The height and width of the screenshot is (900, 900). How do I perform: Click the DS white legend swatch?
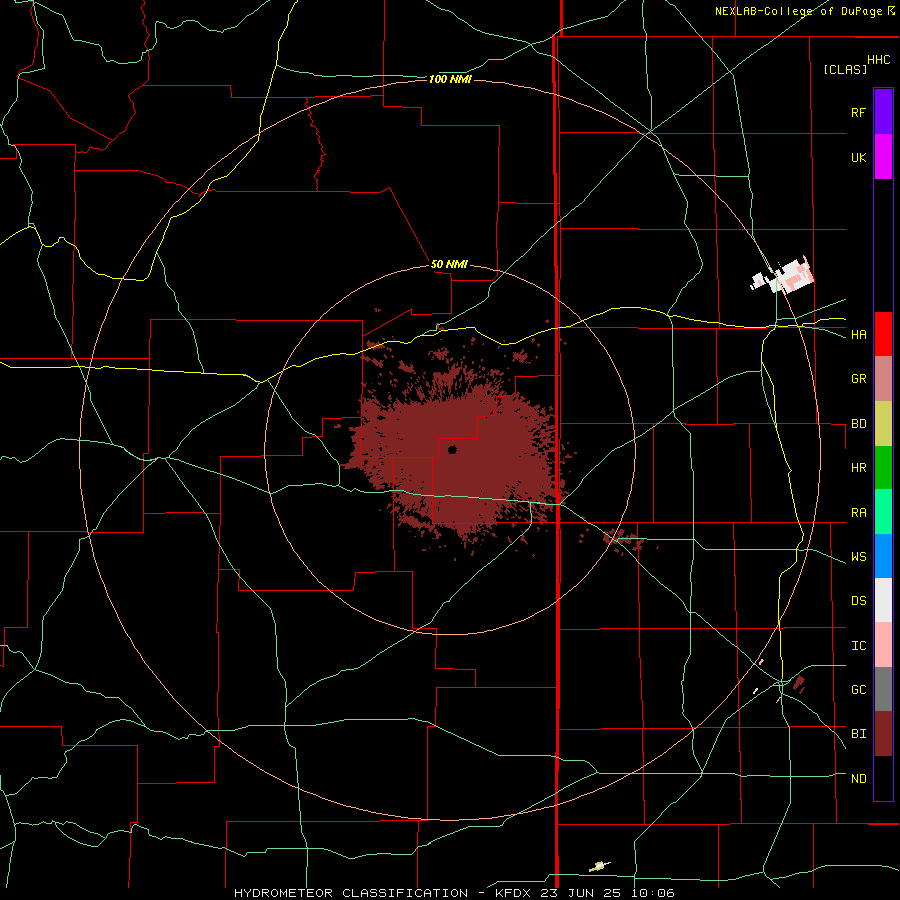pos(883,600)
